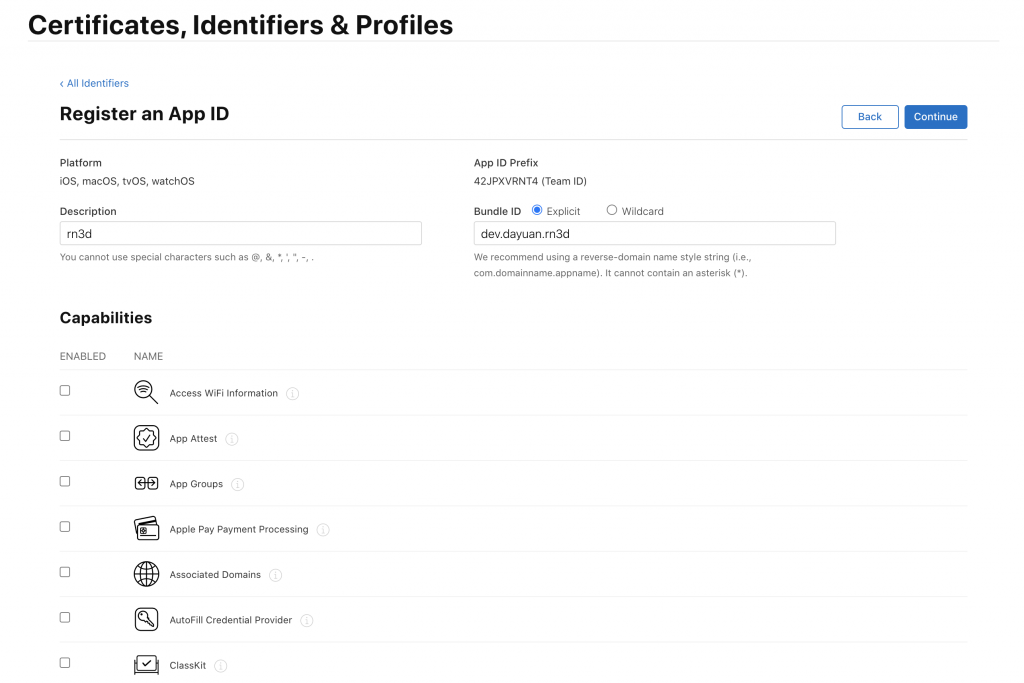Go back to All Identifiers

95,83
